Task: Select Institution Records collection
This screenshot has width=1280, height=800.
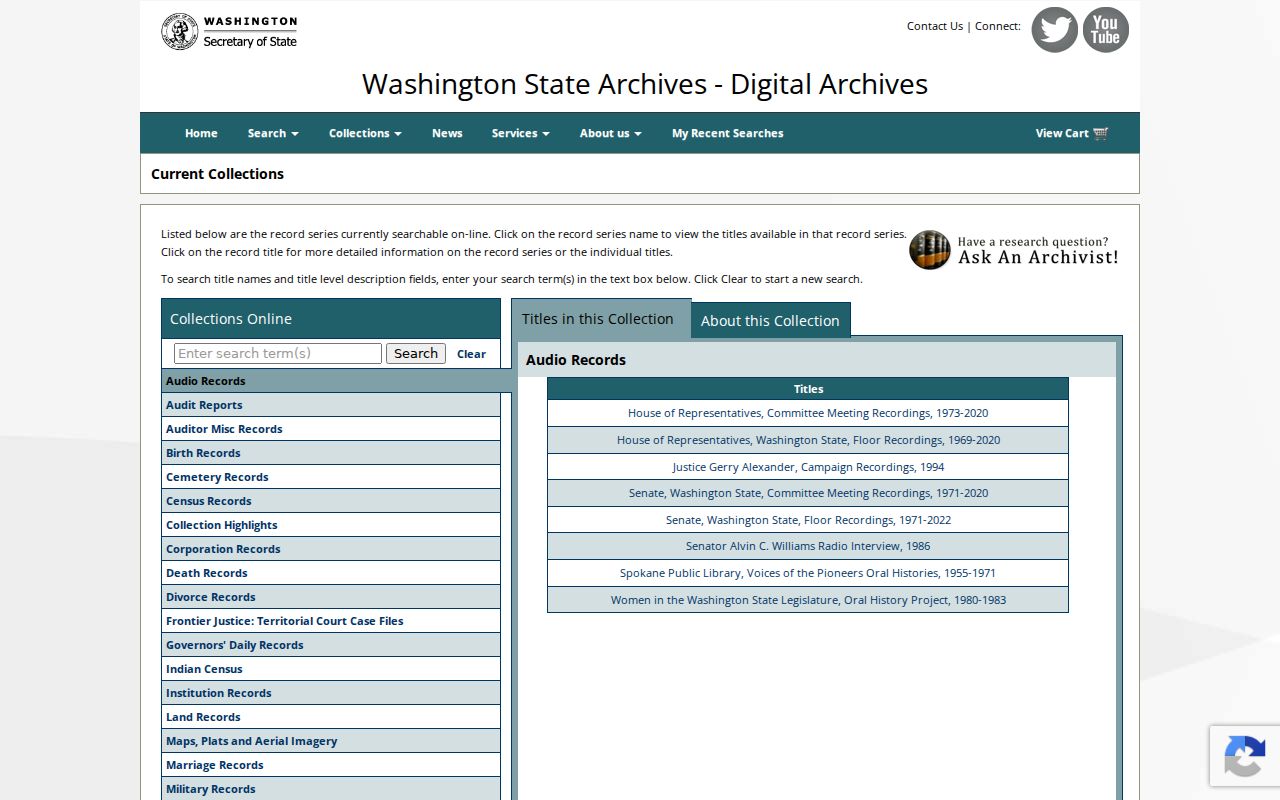Action: tap(331, 693)
